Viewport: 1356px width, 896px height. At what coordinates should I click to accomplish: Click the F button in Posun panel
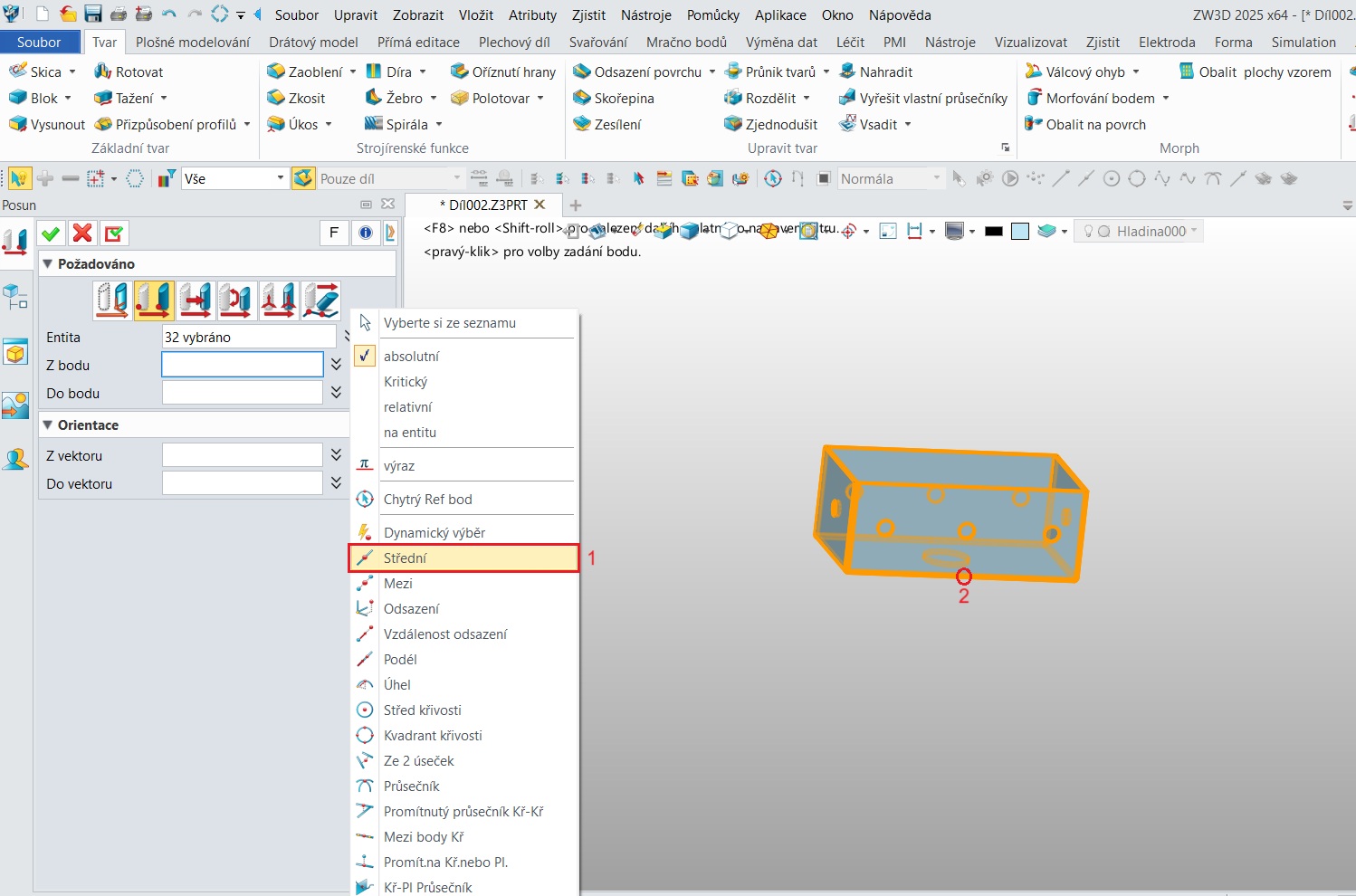click(x=334, y=233)
